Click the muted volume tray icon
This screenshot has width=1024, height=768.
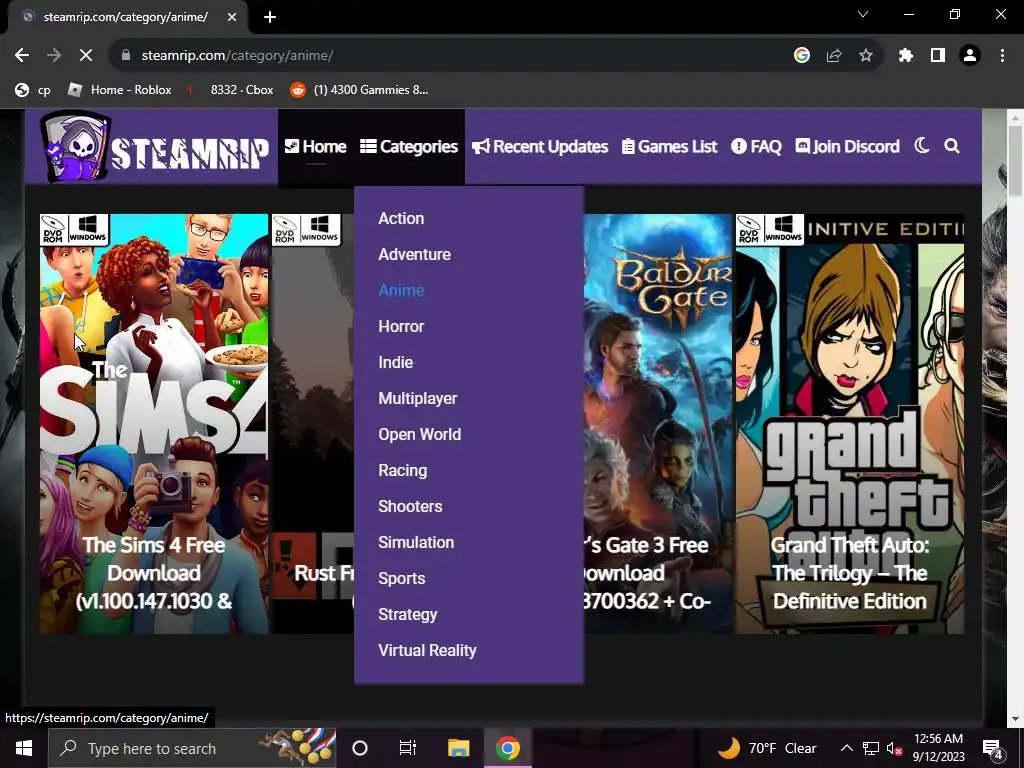click(895, 748)
